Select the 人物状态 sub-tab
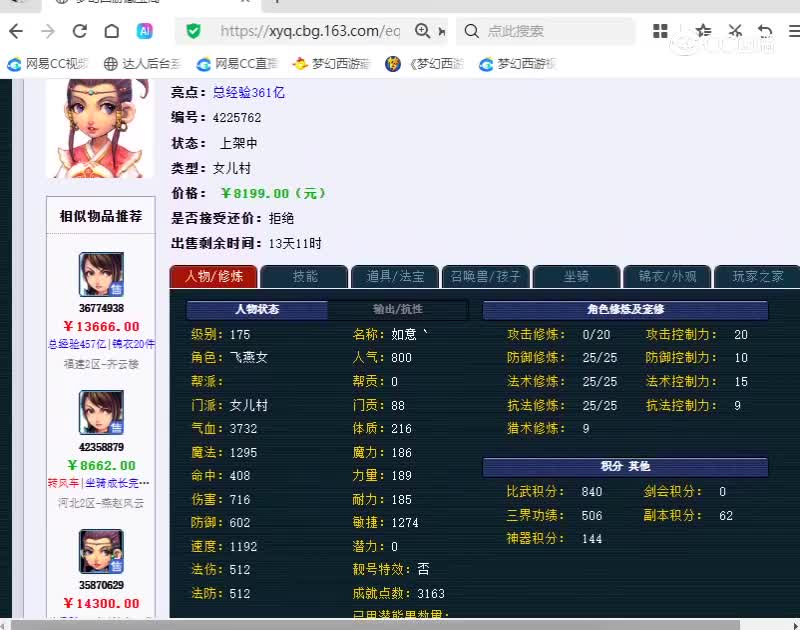This screenshot has height=630, width=800. tap(257, 309)
